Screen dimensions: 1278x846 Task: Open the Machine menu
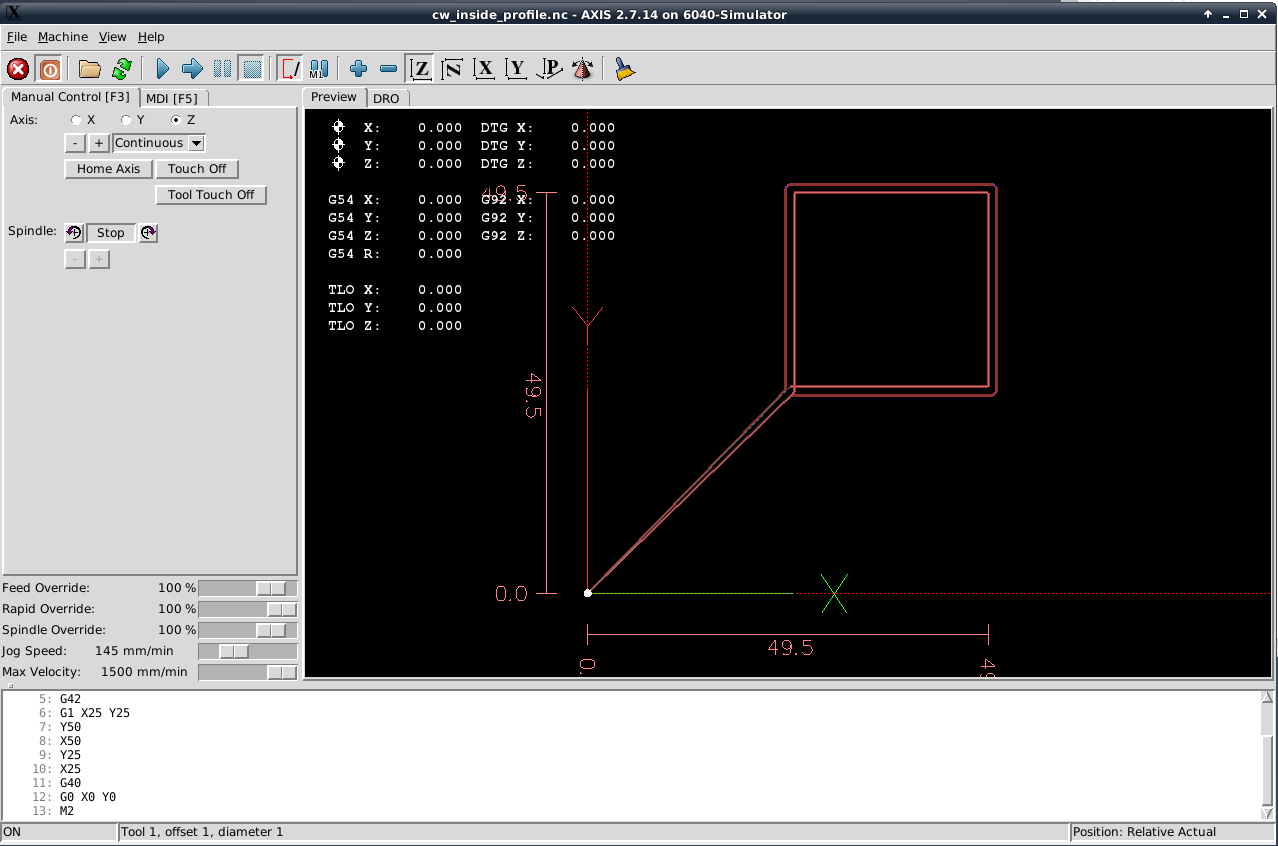point(63,37)
